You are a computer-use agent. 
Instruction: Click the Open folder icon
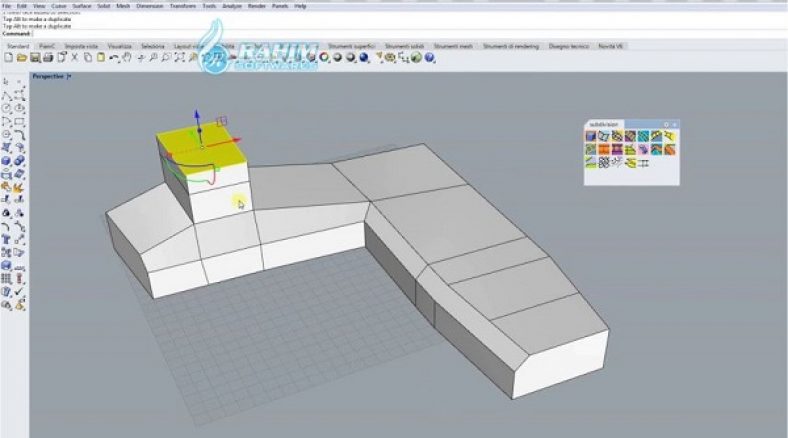pos(22,58)
